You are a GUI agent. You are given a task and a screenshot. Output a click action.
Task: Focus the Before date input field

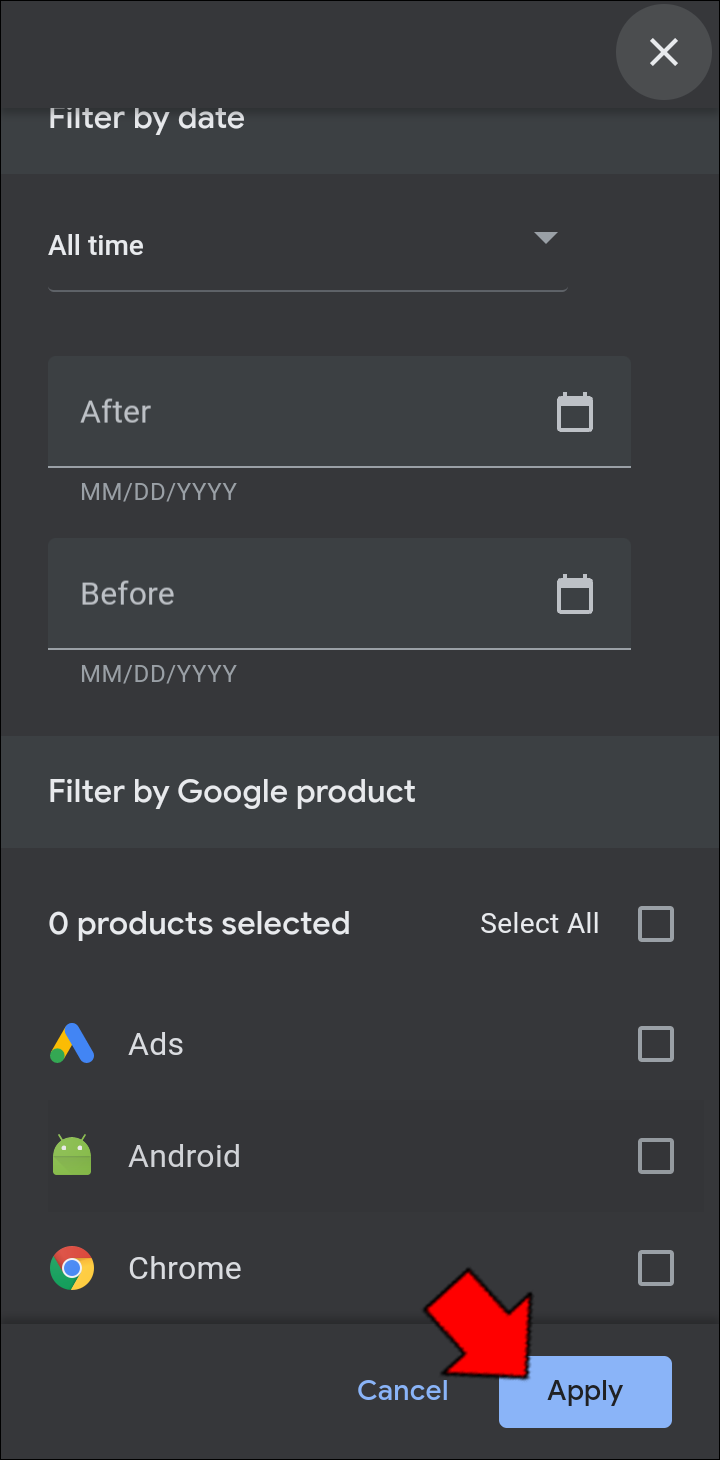pos(300,594)
